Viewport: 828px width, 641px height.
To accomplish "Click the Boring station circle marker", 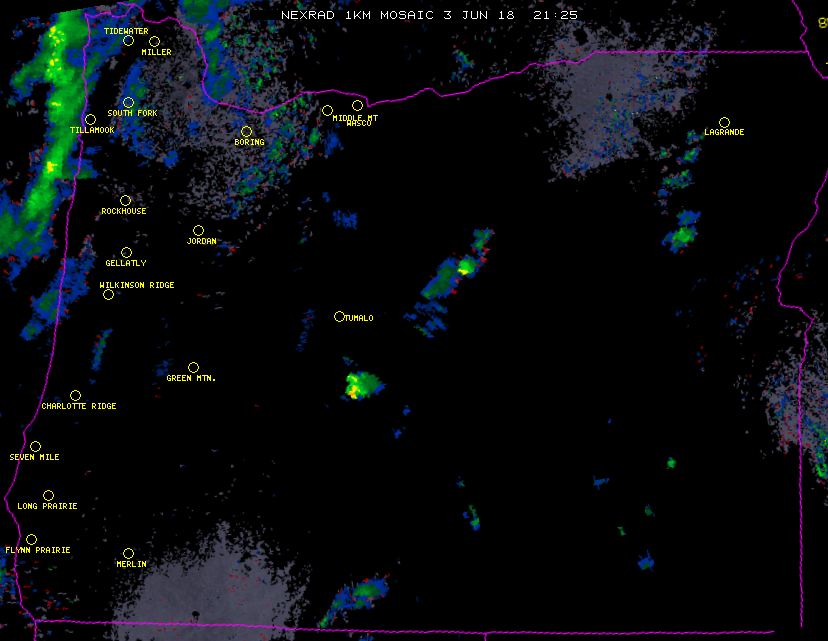I will tap(246, 131).
